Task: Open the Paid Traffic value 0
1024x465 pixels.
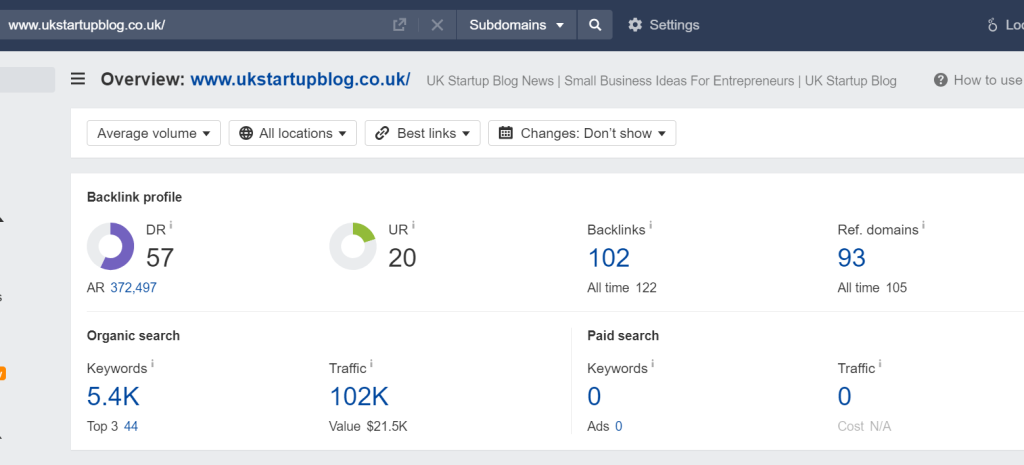Action: click(844, 396)
